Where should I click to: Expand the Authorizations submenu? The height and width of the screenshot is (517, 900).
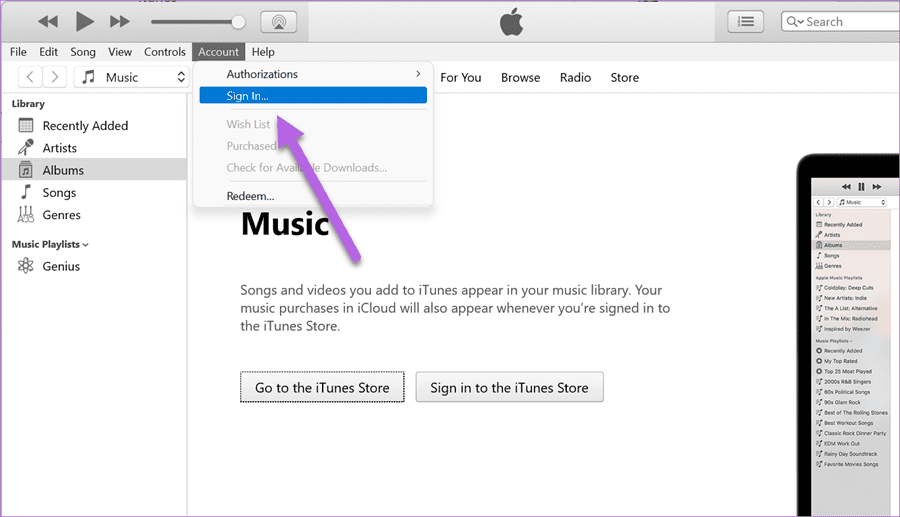click(x=313, y=74)
